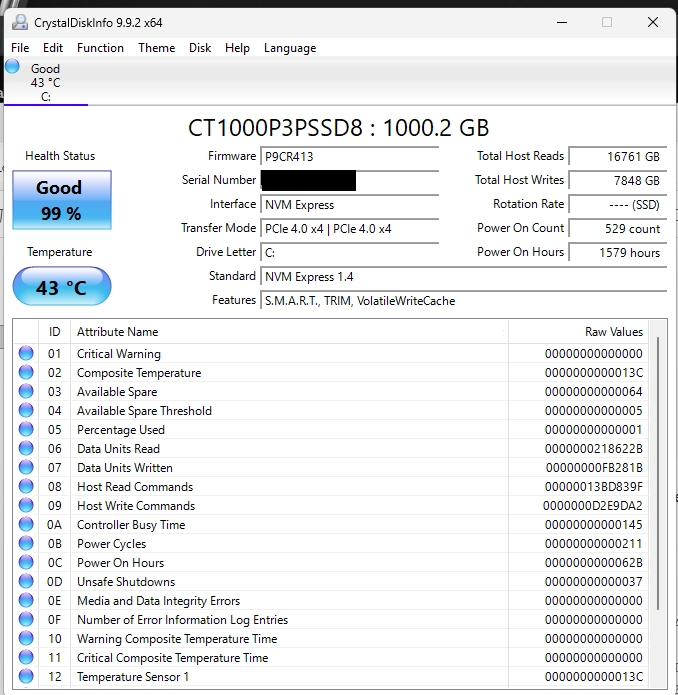Click the CrystalDiskInfo app icon in title bar
This screenshot has height=695, width=678.
pyautogui.click(x=20, y=22)
